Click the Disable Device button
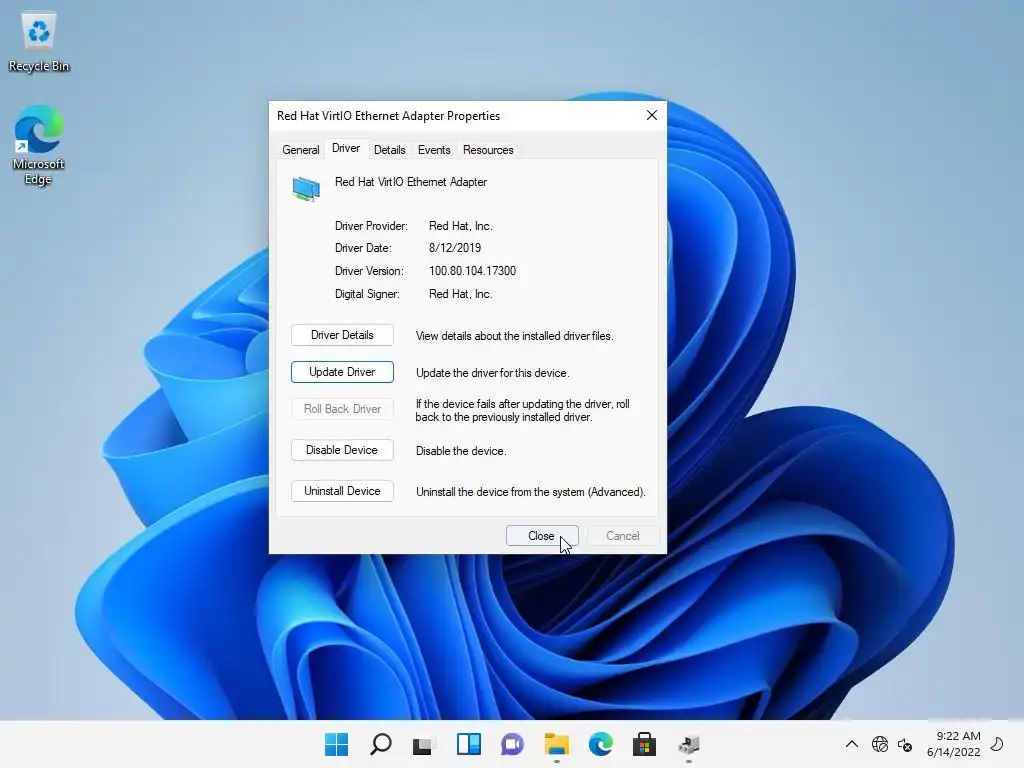Image resolution: width=1024 pixels, height=768 pixels. [342, 450]
